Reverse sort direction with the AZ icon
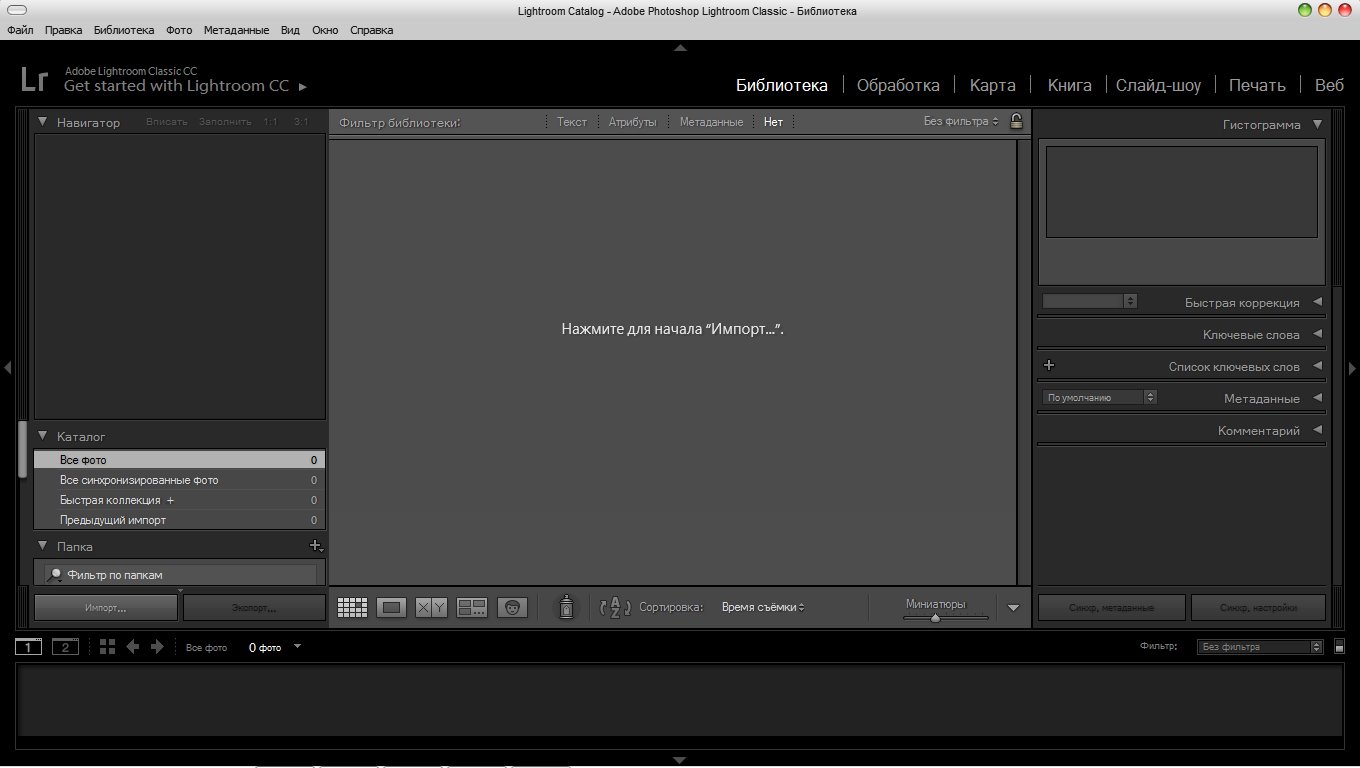This screenshot has width=1360, height=768. (615, 607)
